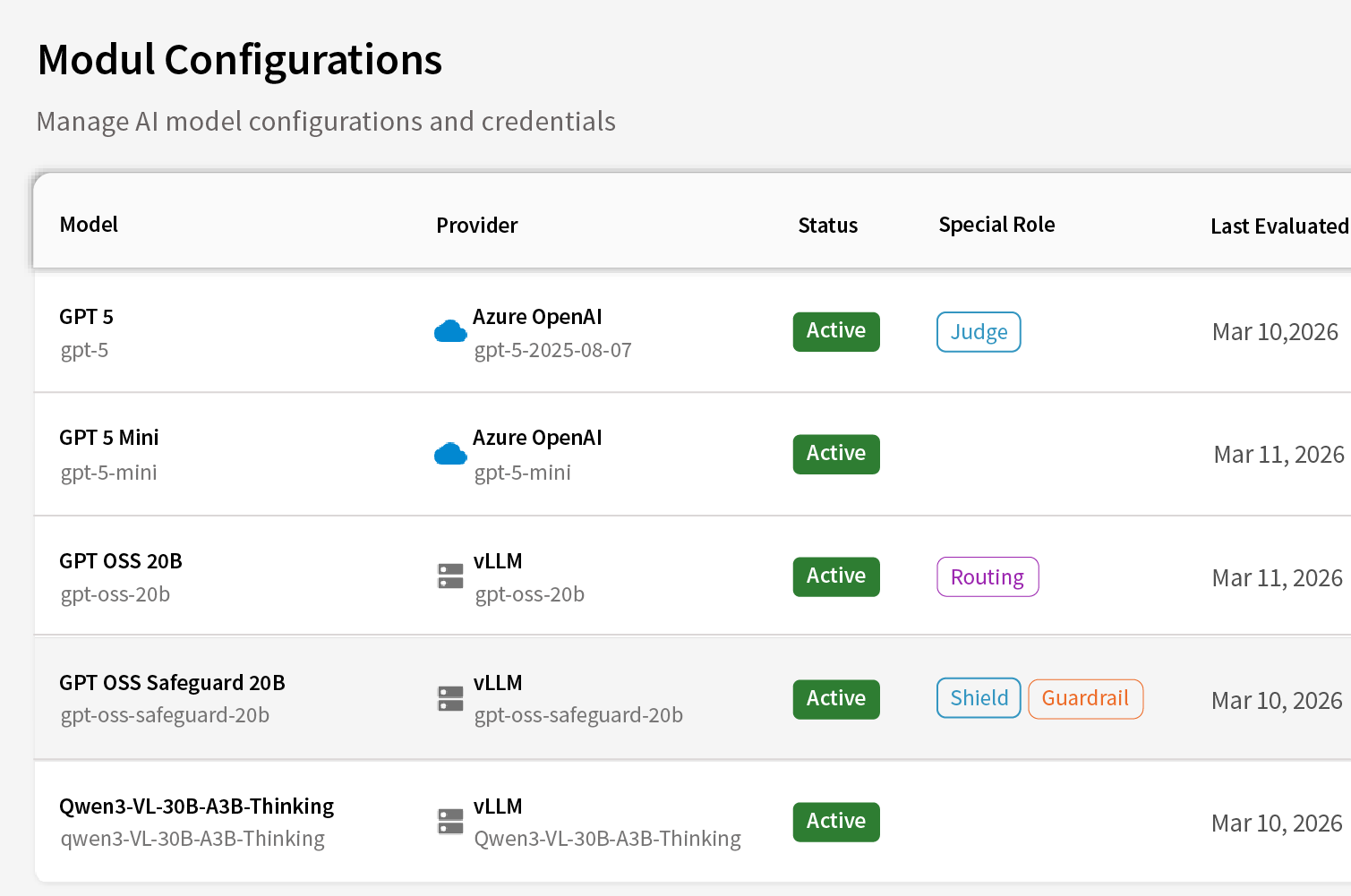Screen dimensions: 1351x896
Task: Click Active status badge for GPT 5 Mini
Action: point(836,455)
